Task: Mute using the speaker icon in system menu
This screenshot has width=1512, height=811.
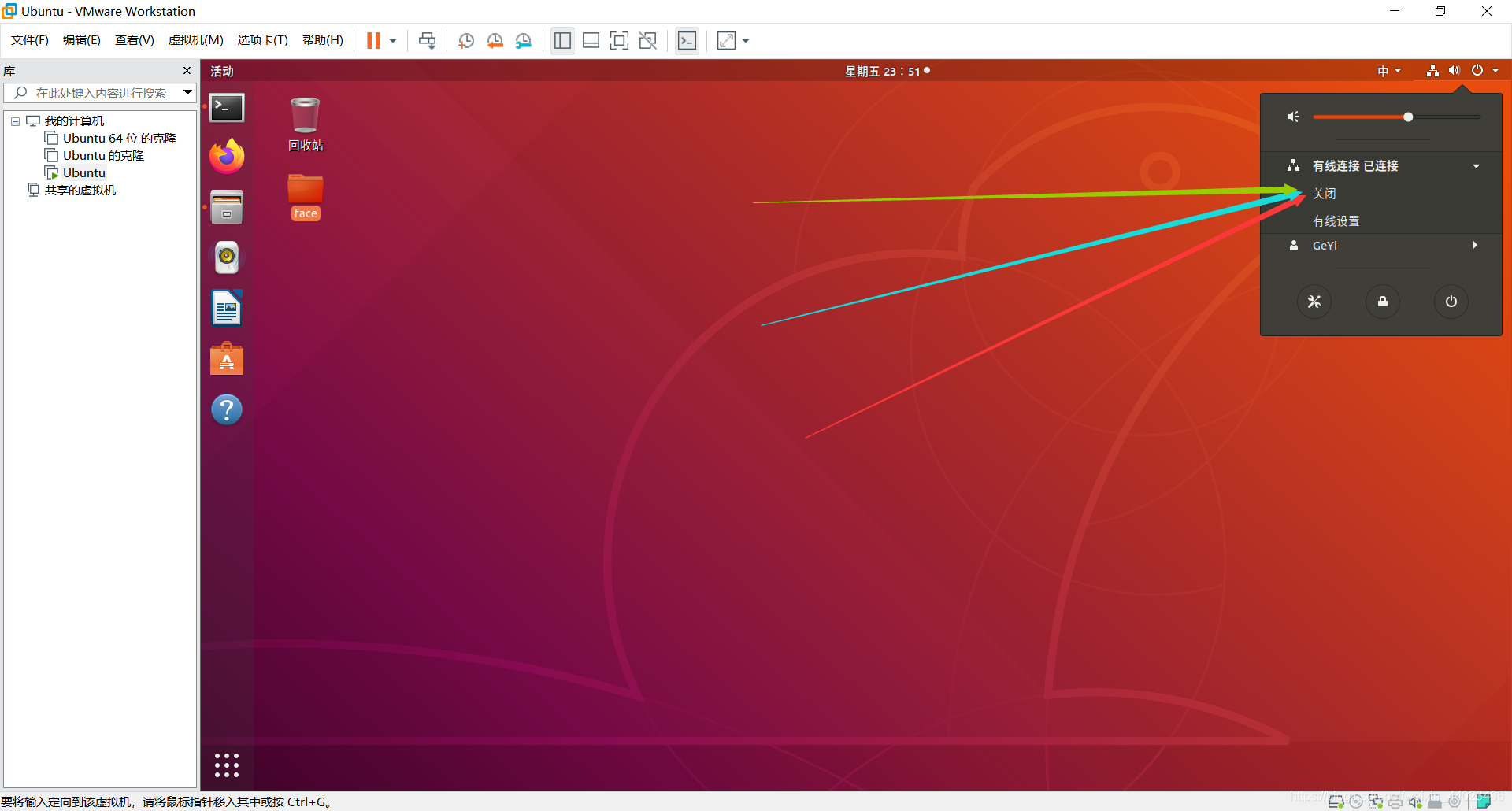Action: (1293, 117)
